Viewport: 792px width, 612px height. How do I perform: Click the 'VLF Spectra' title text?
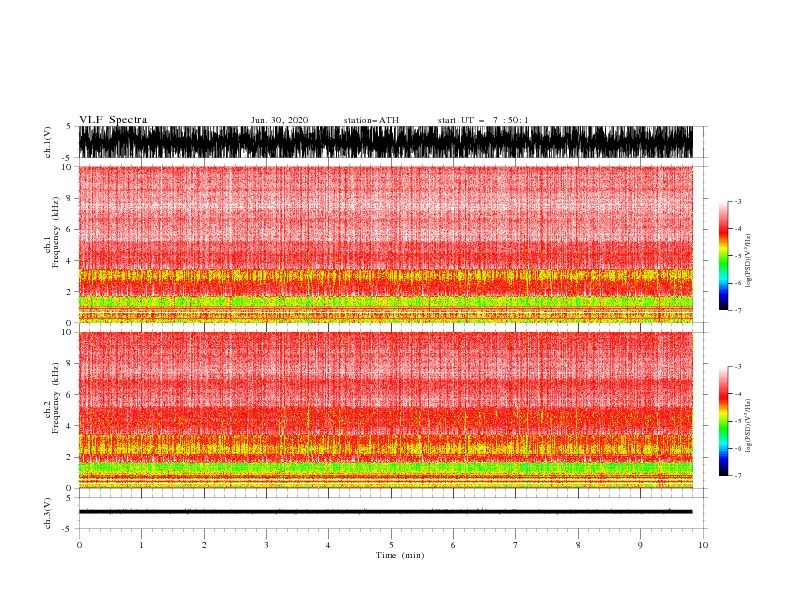coord(113,120)
